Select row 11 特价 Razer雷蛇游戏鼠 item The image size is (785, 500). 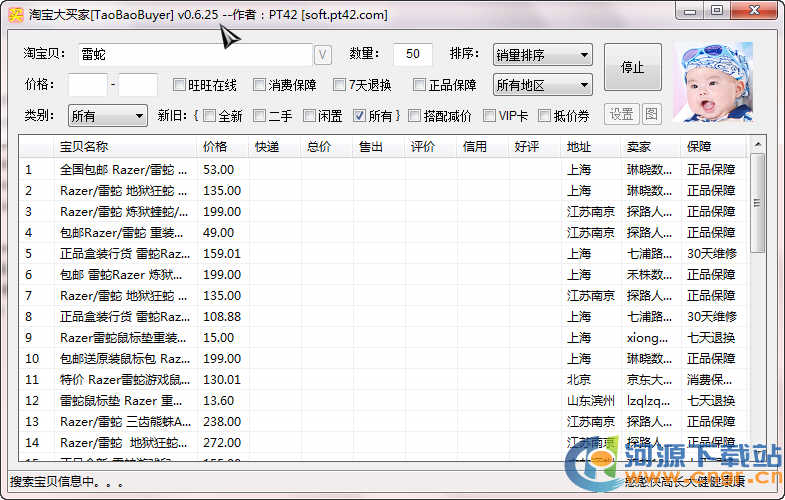125,380
